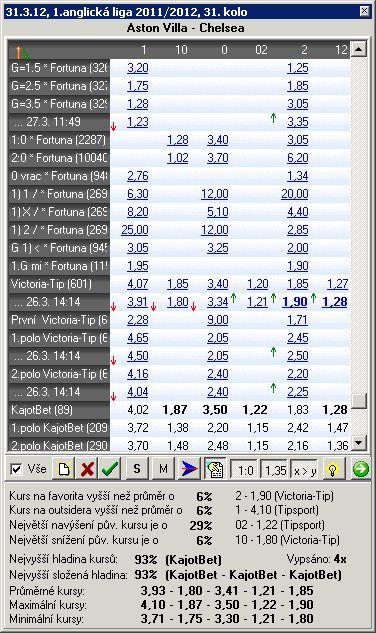Click the new blank document icon
The image size is (376, 633).
[64, 469]
